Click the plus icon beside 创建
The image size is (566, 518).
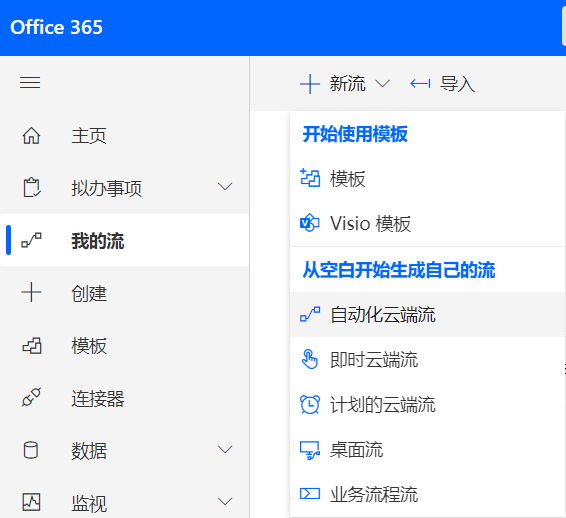click(x=31, y=292)
